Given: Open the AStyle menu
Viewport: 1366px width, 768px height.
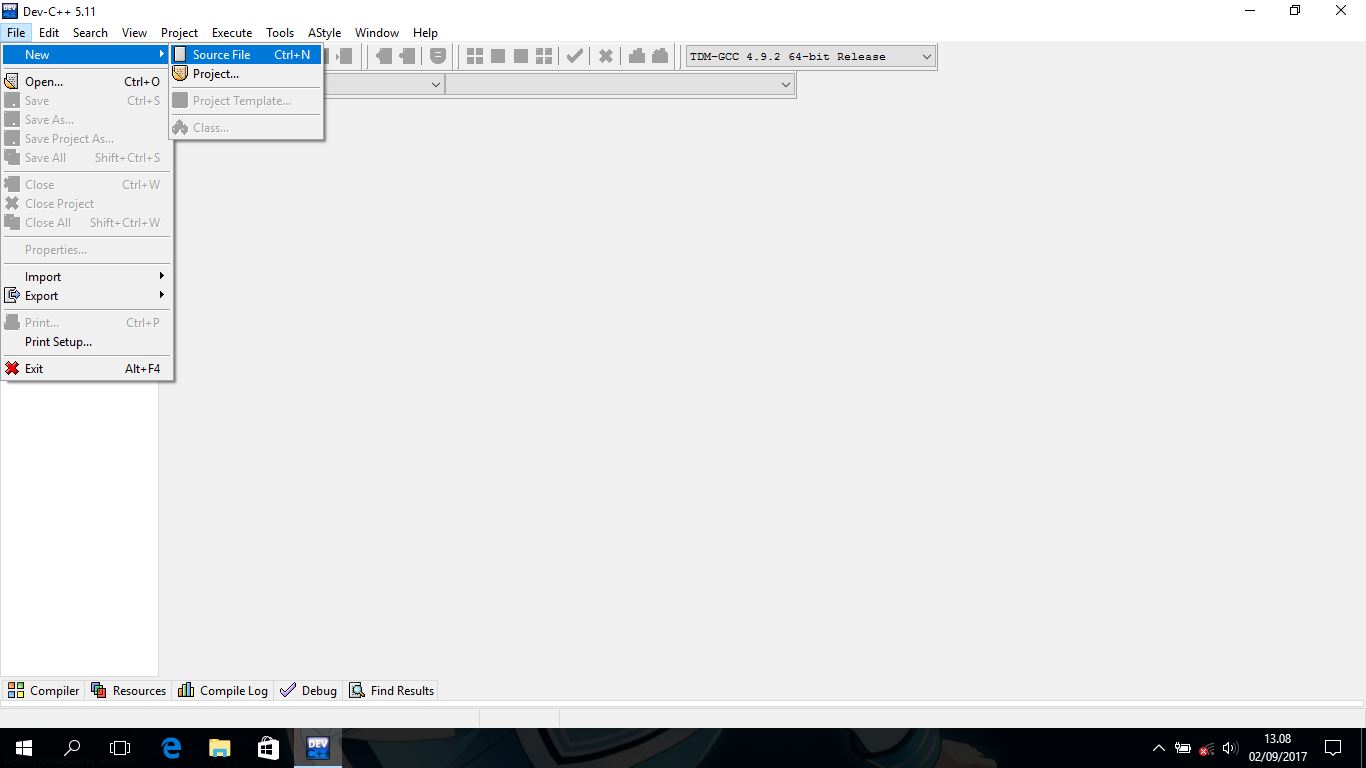Looking at the screenshot, I should [325, 33].
